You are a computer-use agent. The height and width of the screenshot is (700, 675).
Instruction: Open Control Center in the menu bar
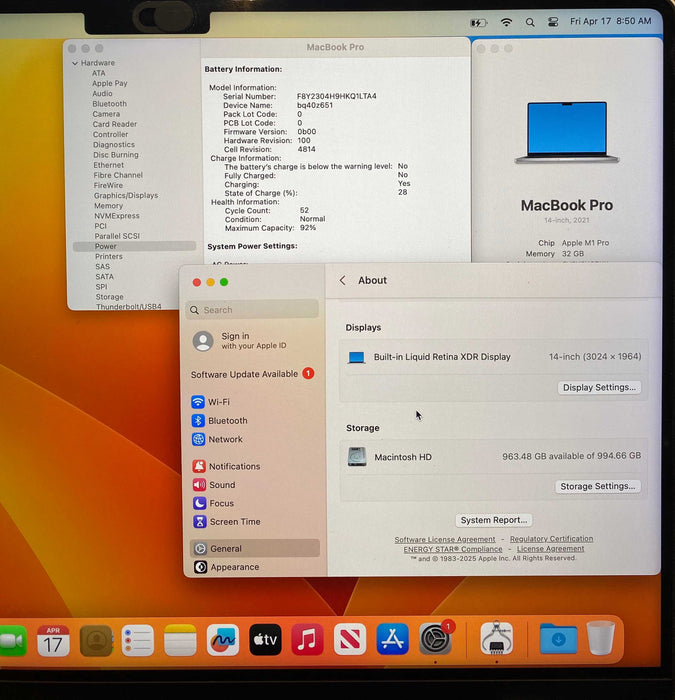point(553,22)
